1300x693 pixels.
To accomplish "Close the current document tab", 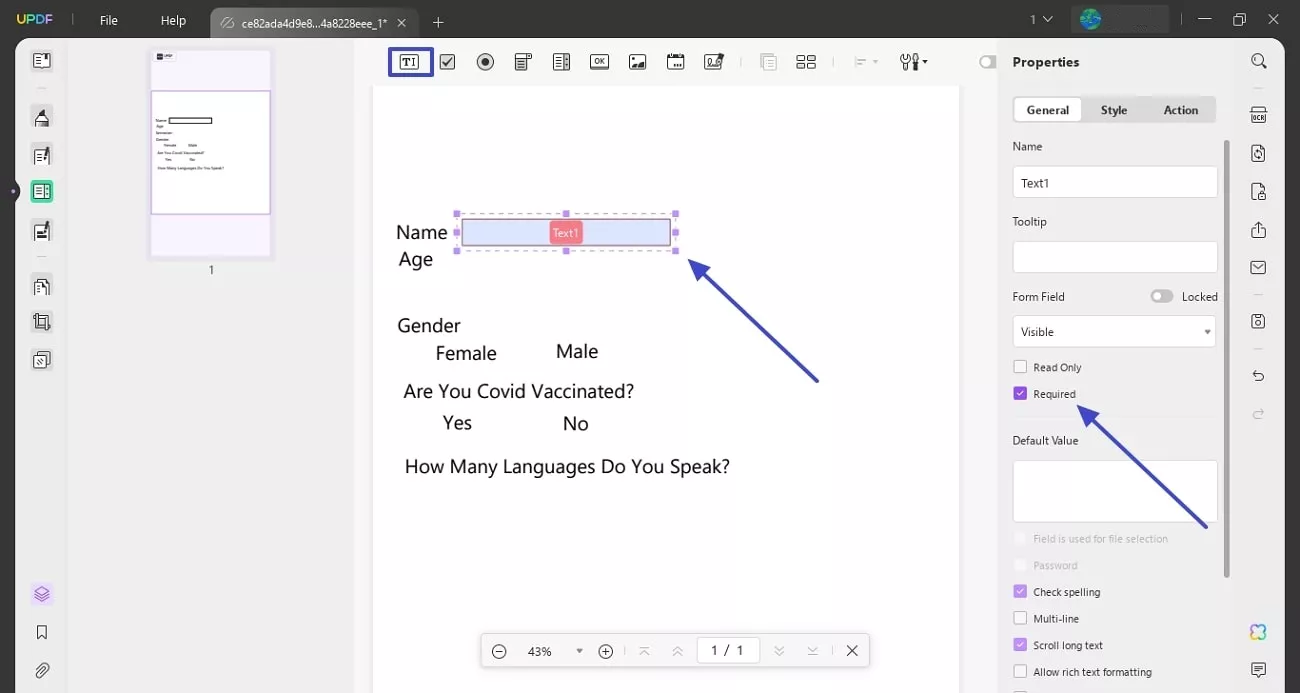I will click(x=404, y=22).
